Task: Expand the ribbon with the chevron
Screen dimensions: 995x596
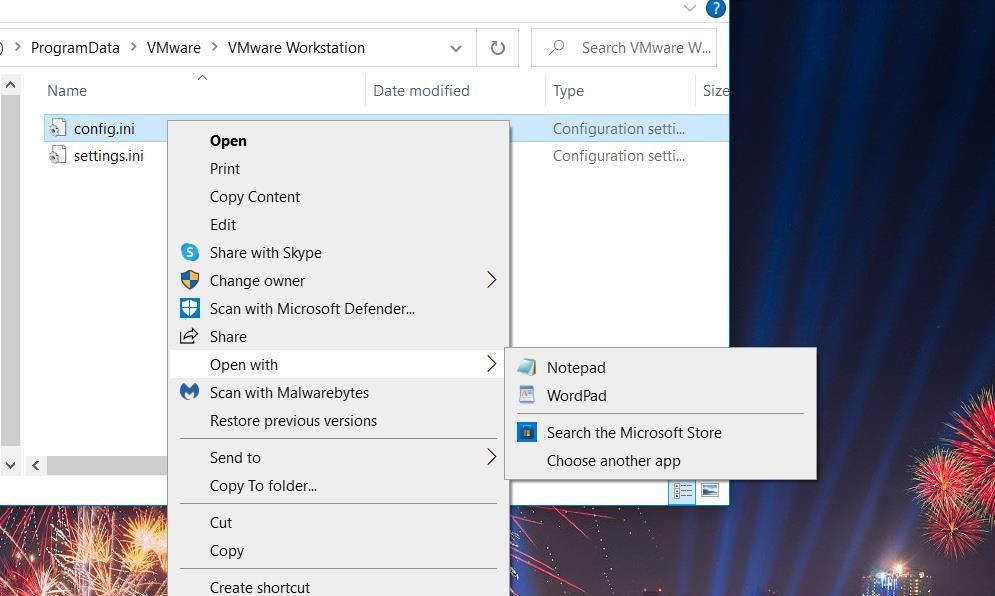Action: click(690, 8)
